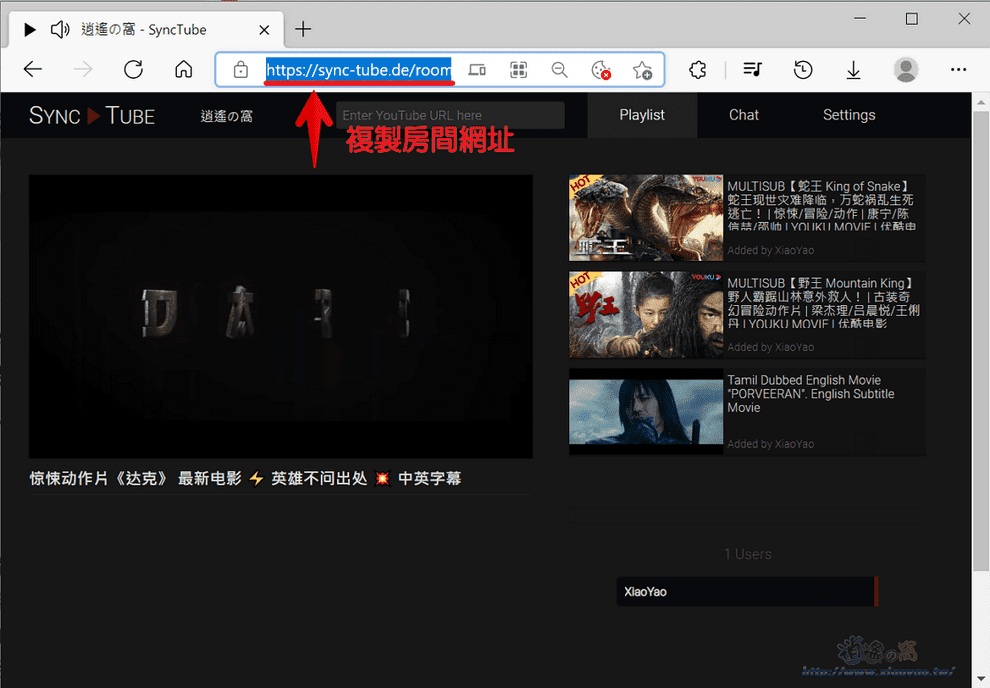
Task: Open the media playback control icon
Action: click(751, 69)
